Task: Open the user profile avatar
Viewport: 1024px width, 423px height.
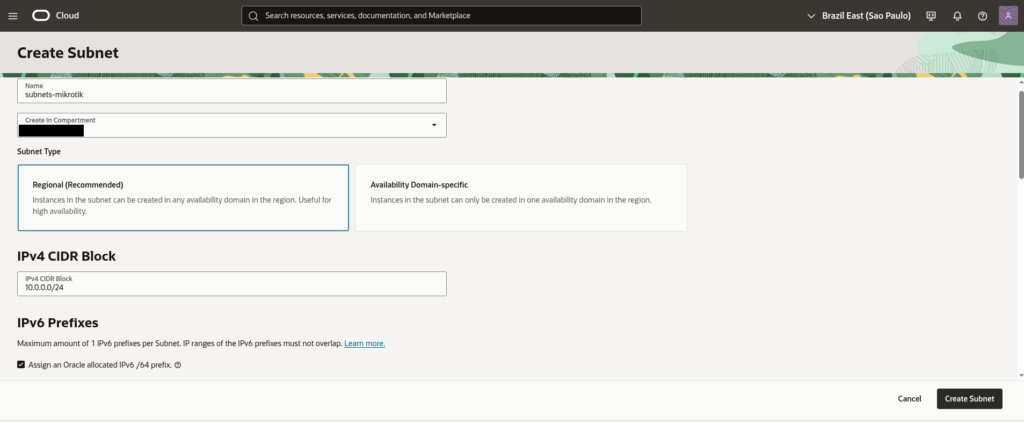Action: pyautogui.click(x=1007, y=16)
